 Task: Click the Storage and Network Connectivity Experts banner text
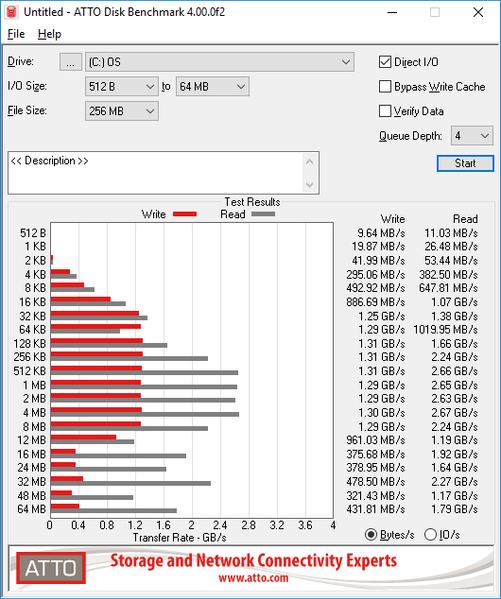click(254, 560)
